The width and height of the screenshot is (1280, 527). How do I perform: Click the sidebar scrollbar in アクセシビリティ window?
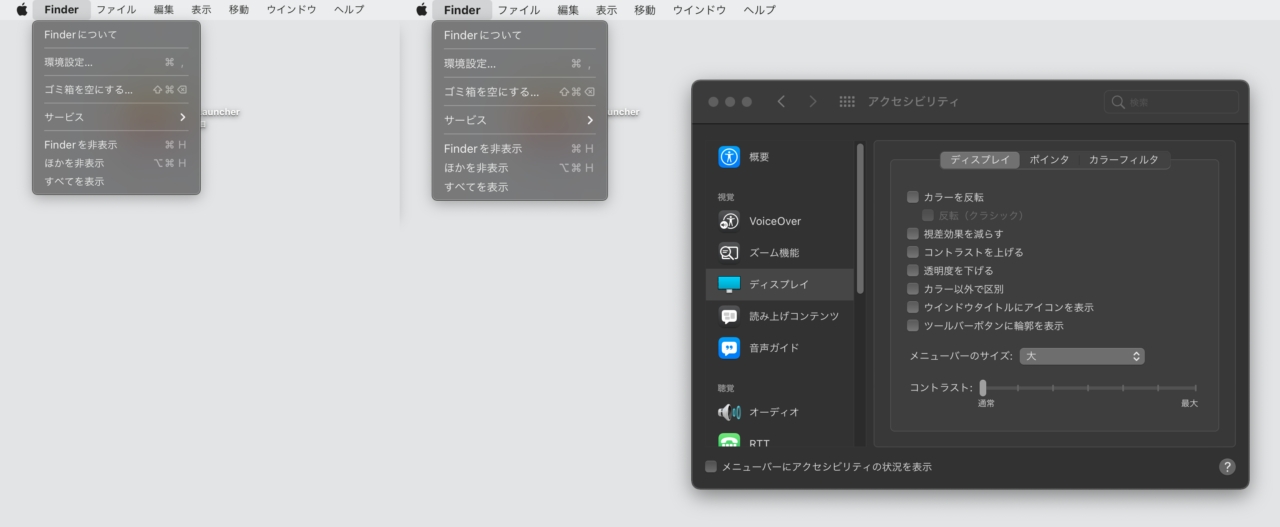859,218
